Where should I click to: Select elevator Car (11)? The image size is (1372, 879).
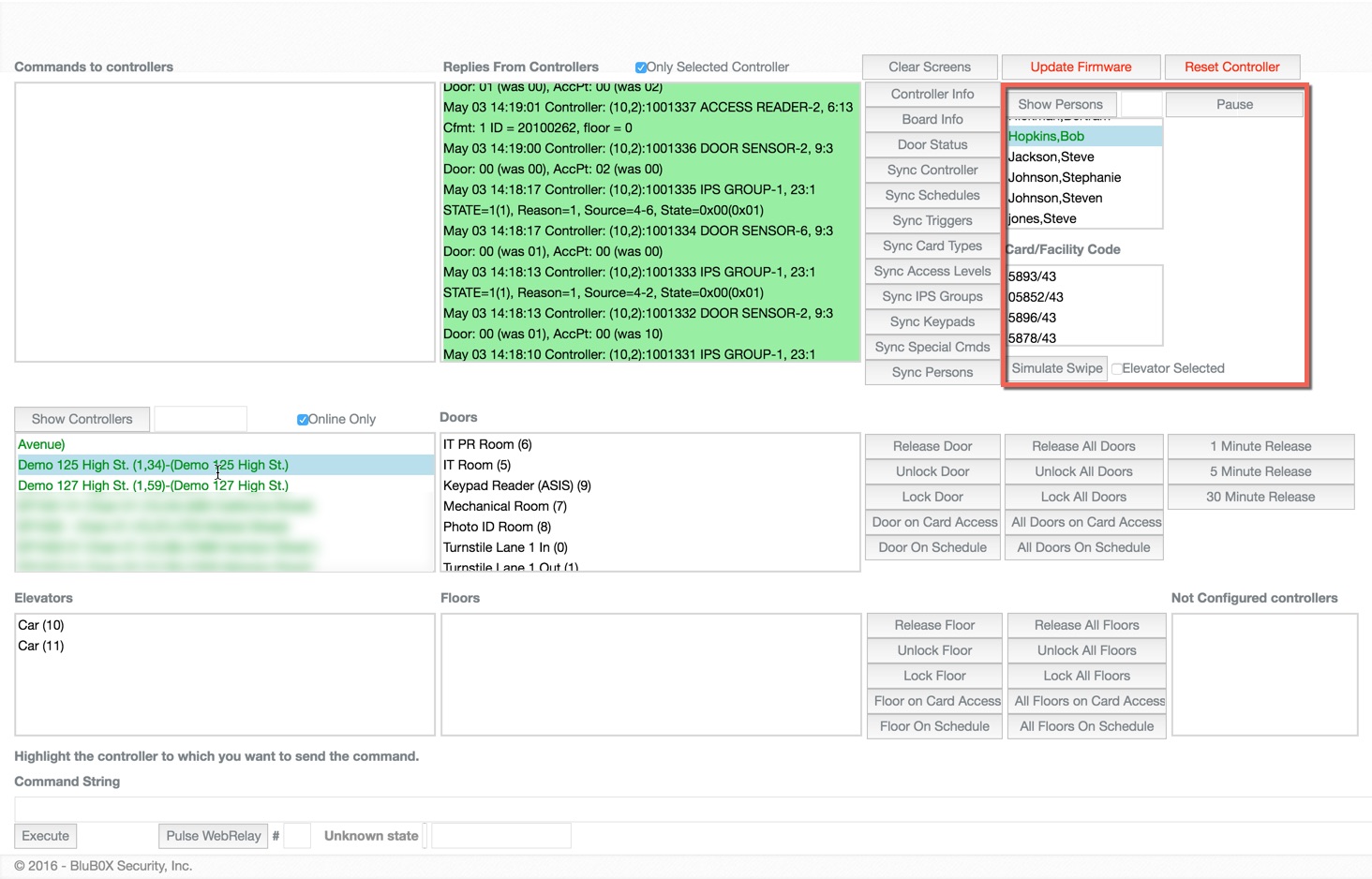(41, 646)
